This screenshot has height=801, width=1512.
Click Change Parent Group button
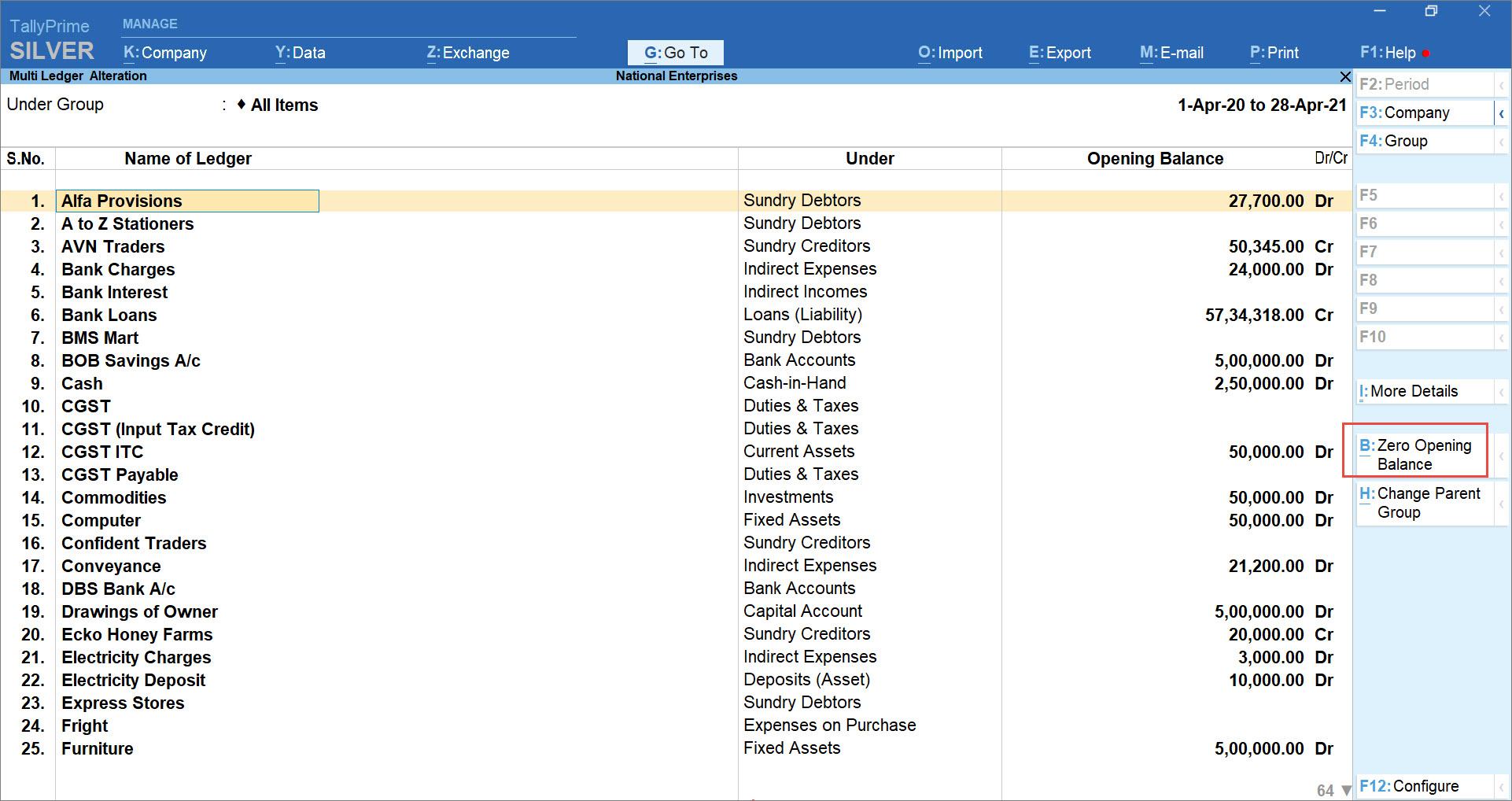coord(1424,503)
